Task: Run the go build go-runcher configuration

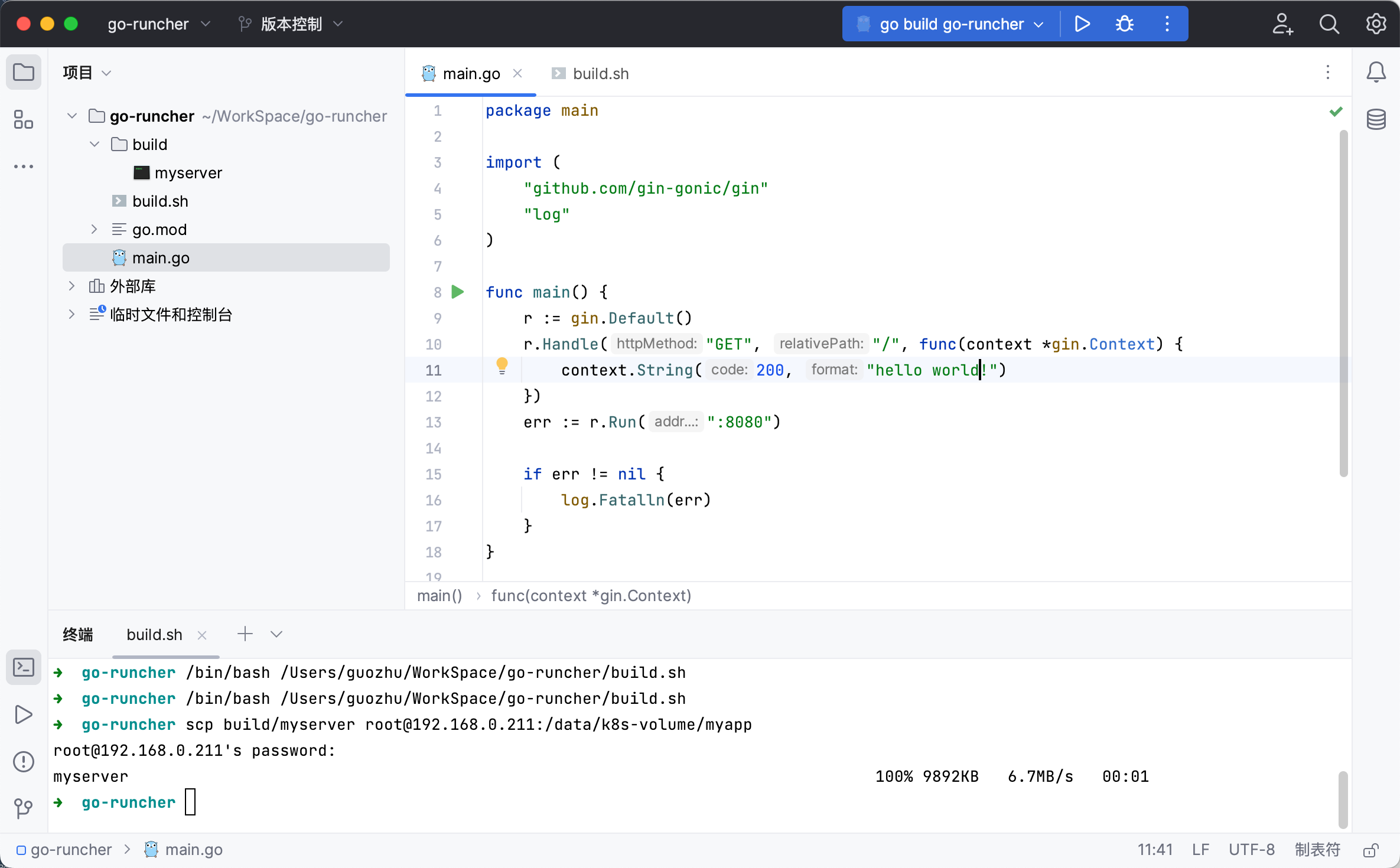Action: (x=1082, y=24)
